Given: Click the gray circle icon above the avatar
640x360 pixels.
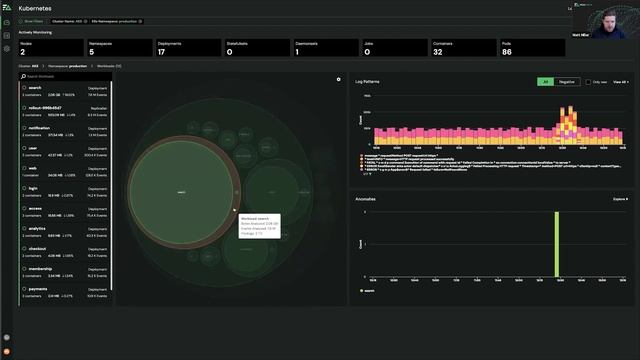Looking at the screenshot, I should point(7,337).
